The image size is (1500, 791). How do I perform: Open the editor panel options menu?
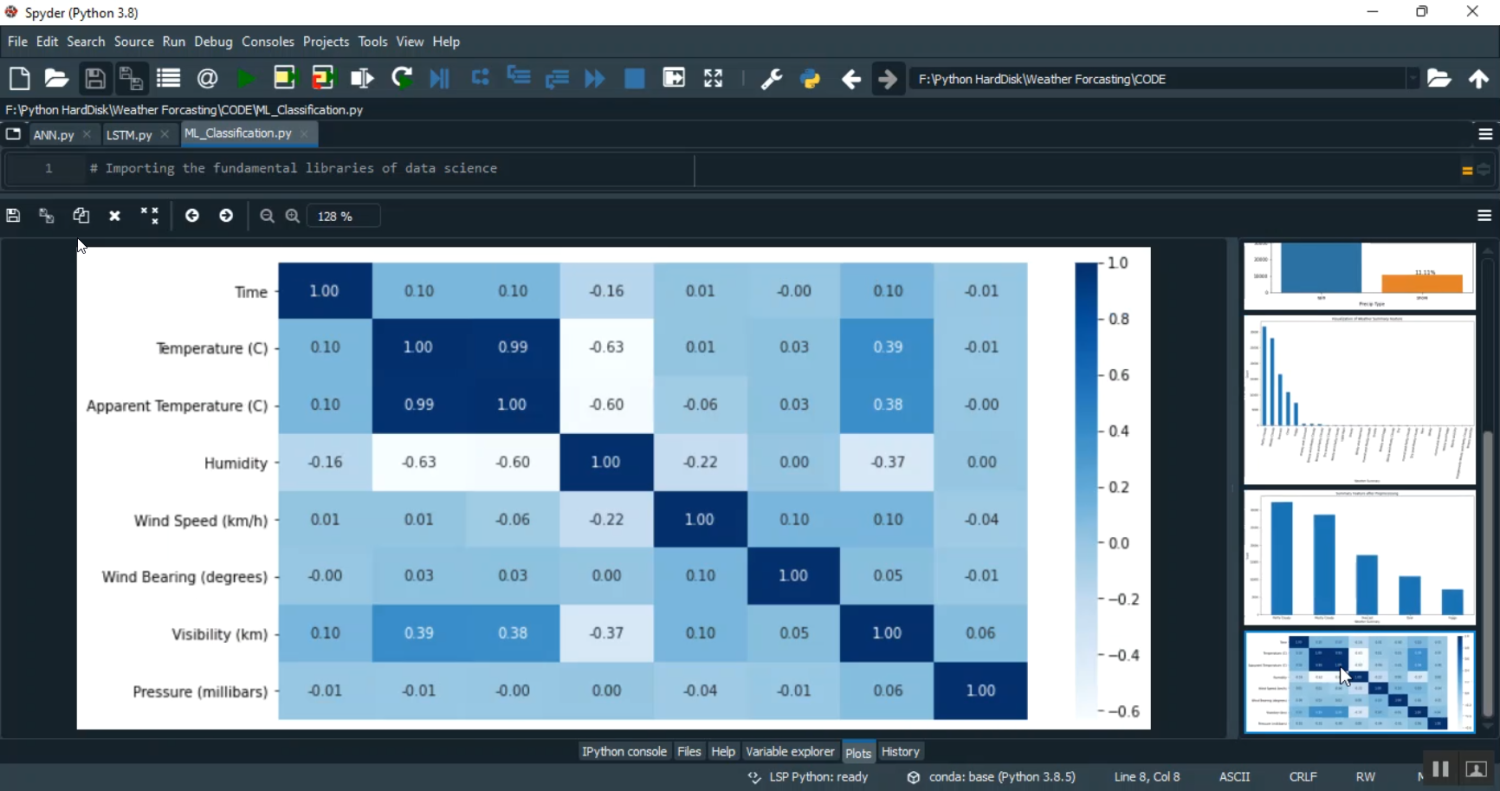(x=1485, y=133)
